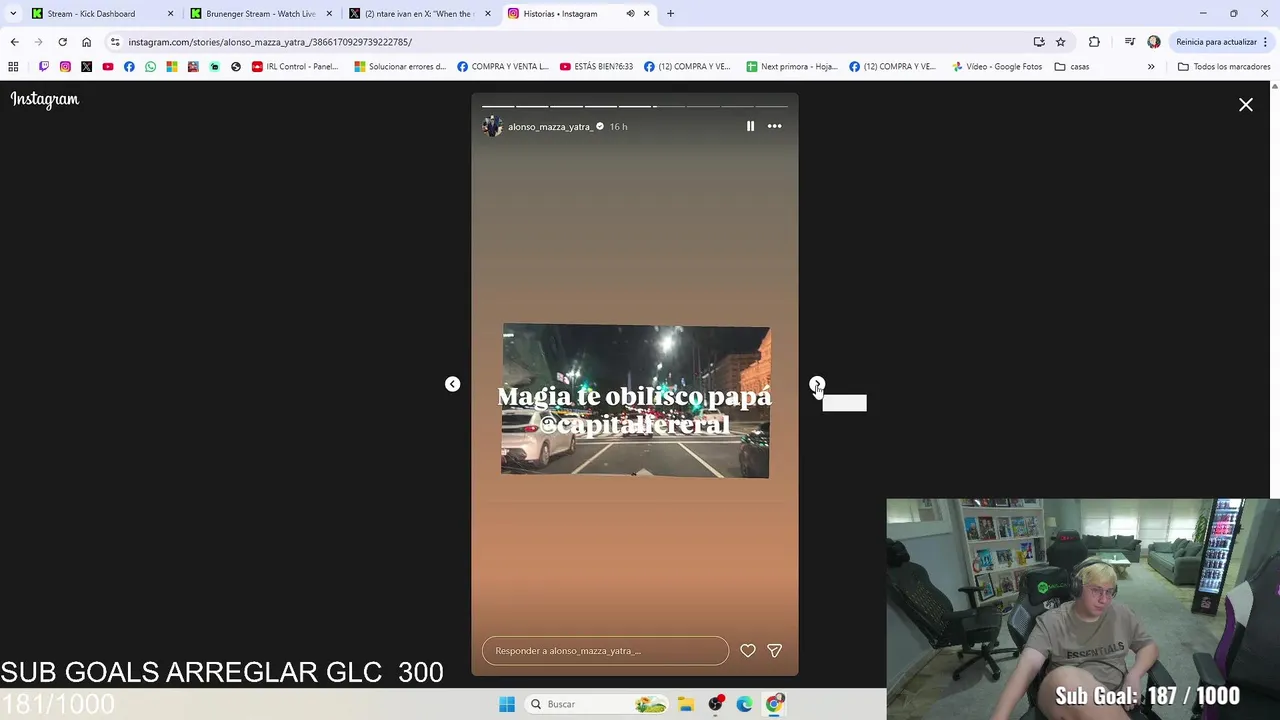Open the Extensions puzzle icon

tap(1094, 42)
